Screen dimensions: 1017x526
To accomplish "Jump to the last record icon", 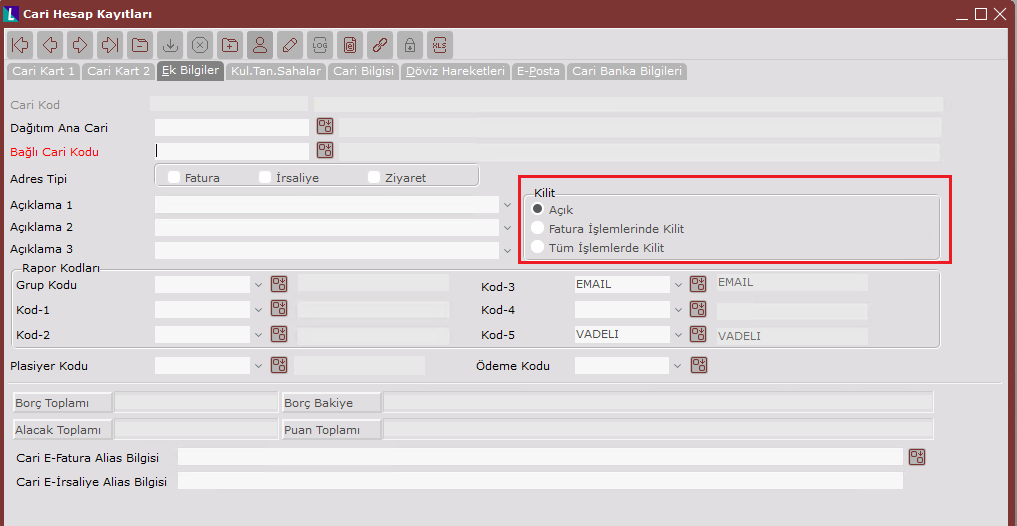I will 110,44.
